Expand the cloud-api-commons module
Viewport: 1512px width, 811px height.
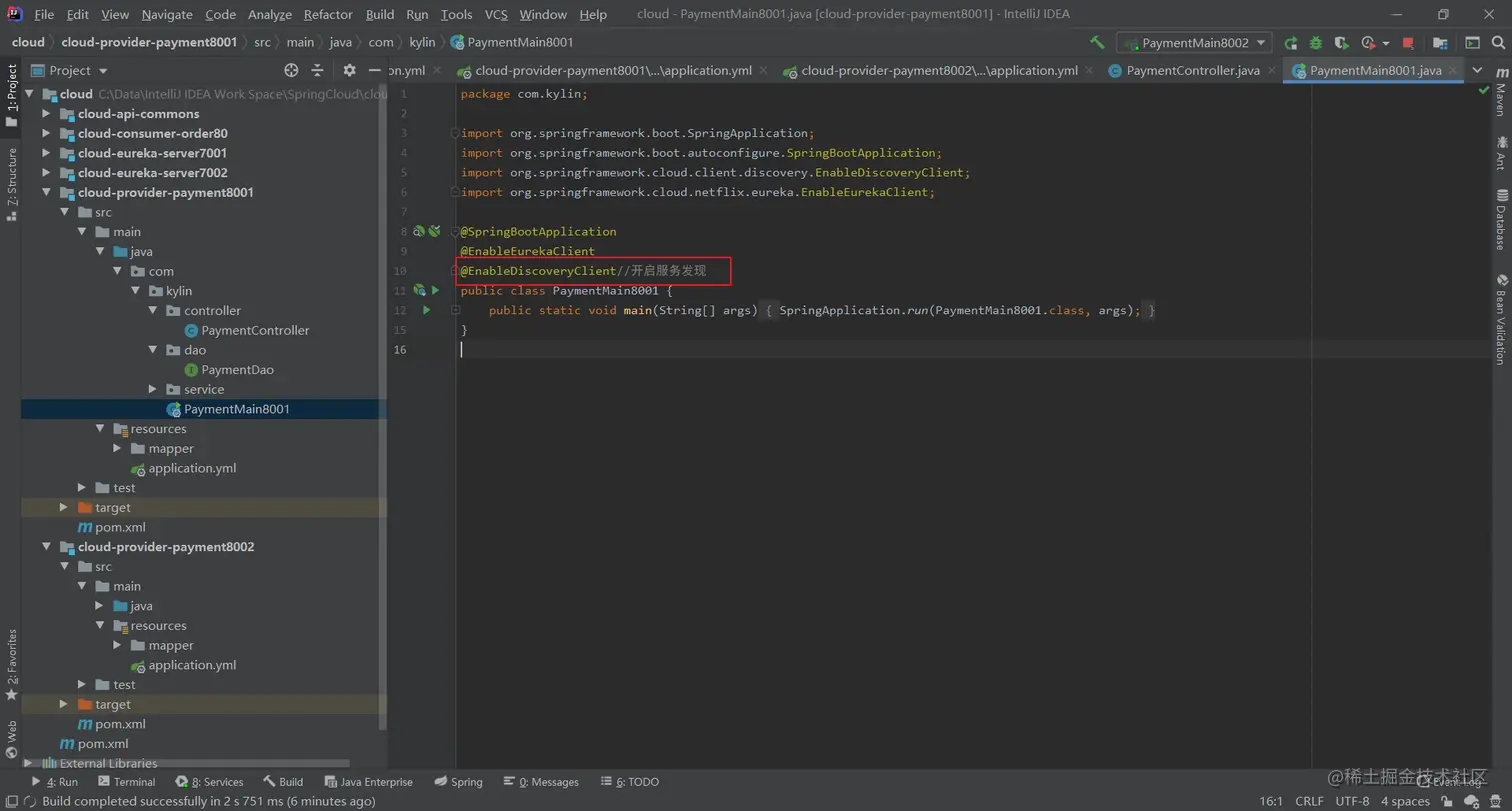click(46, 114)
